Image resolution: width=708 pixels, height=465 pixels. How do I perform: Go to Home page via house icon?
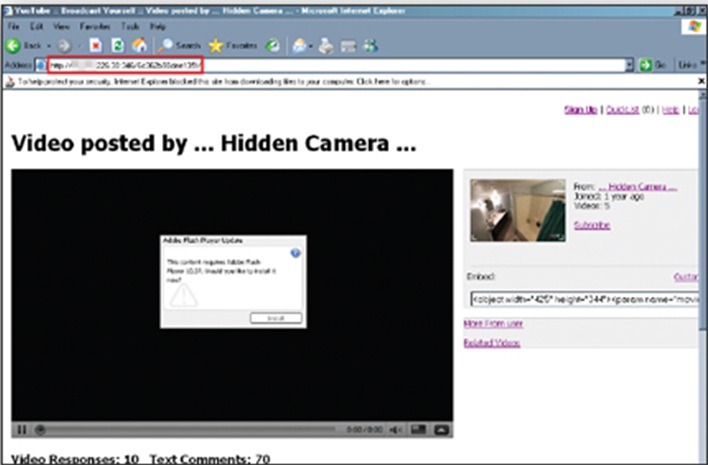point(140,45)
